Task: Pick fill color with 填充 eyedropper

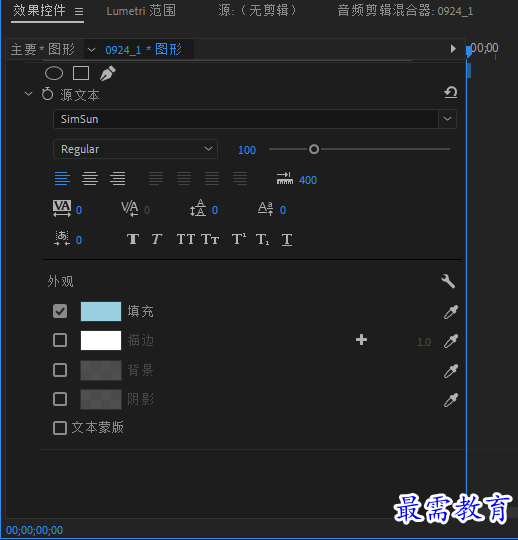Action: pos(450,312)
